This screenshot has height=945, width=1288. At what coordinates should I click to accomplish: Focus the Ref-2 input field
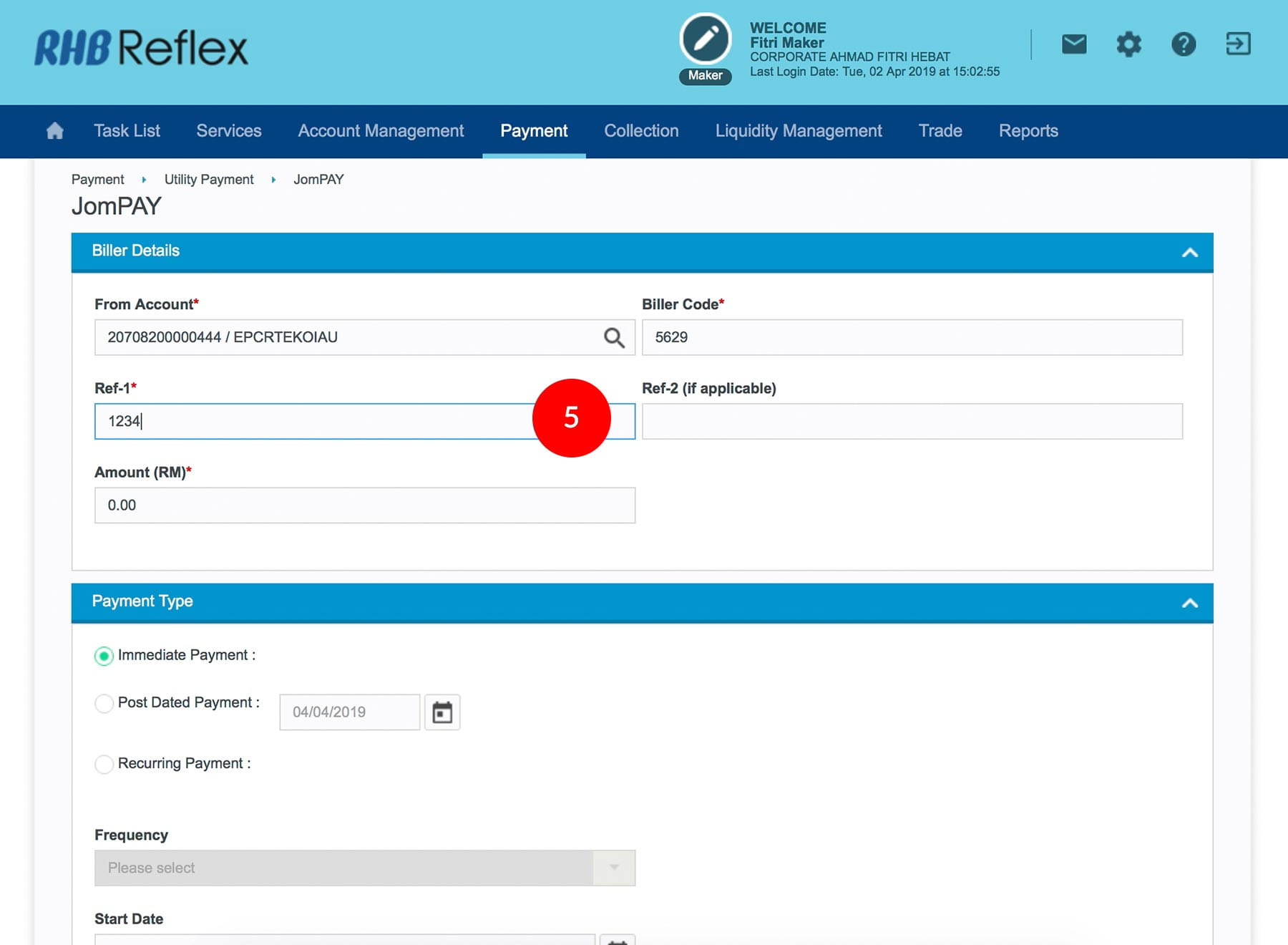coord(912,422)
